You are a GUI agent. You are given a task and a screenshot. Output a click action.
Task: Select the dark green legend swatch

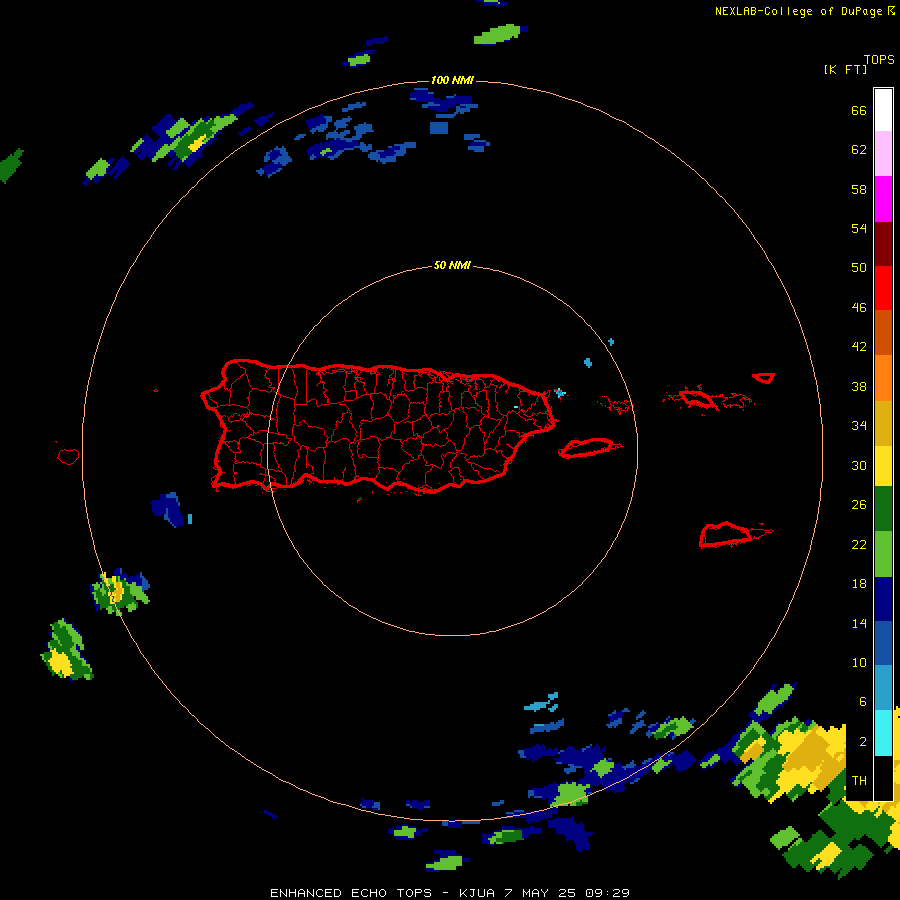coord(883,509)
